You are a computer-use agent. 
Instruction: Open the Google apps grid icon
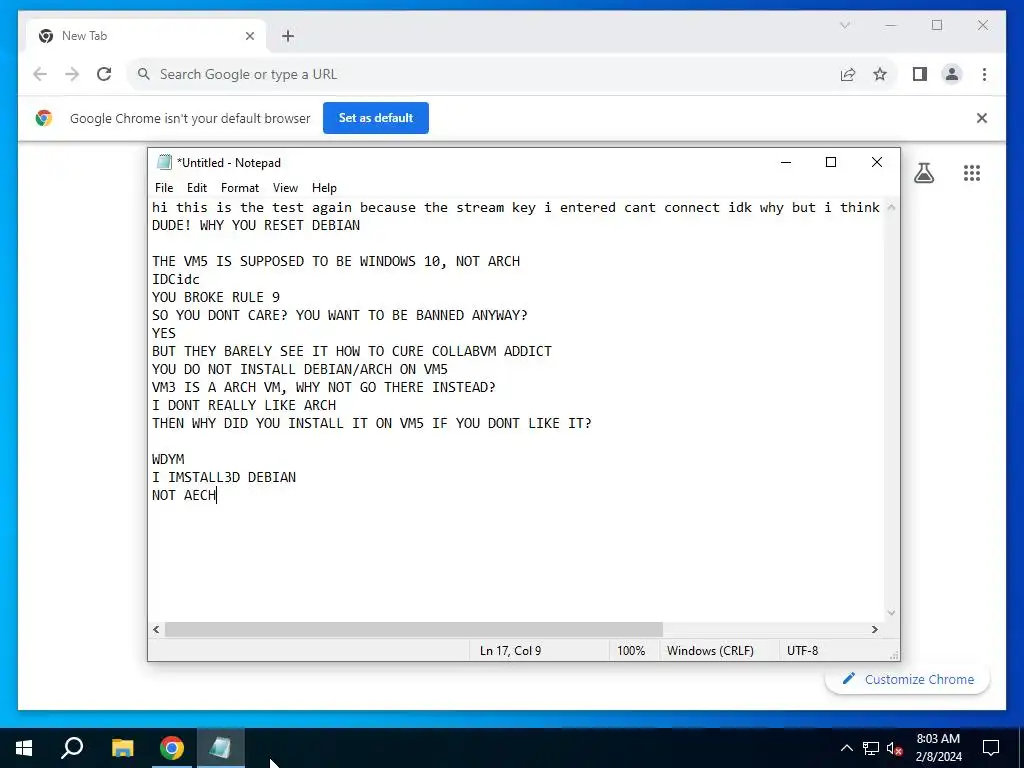(x=972, y=172)
